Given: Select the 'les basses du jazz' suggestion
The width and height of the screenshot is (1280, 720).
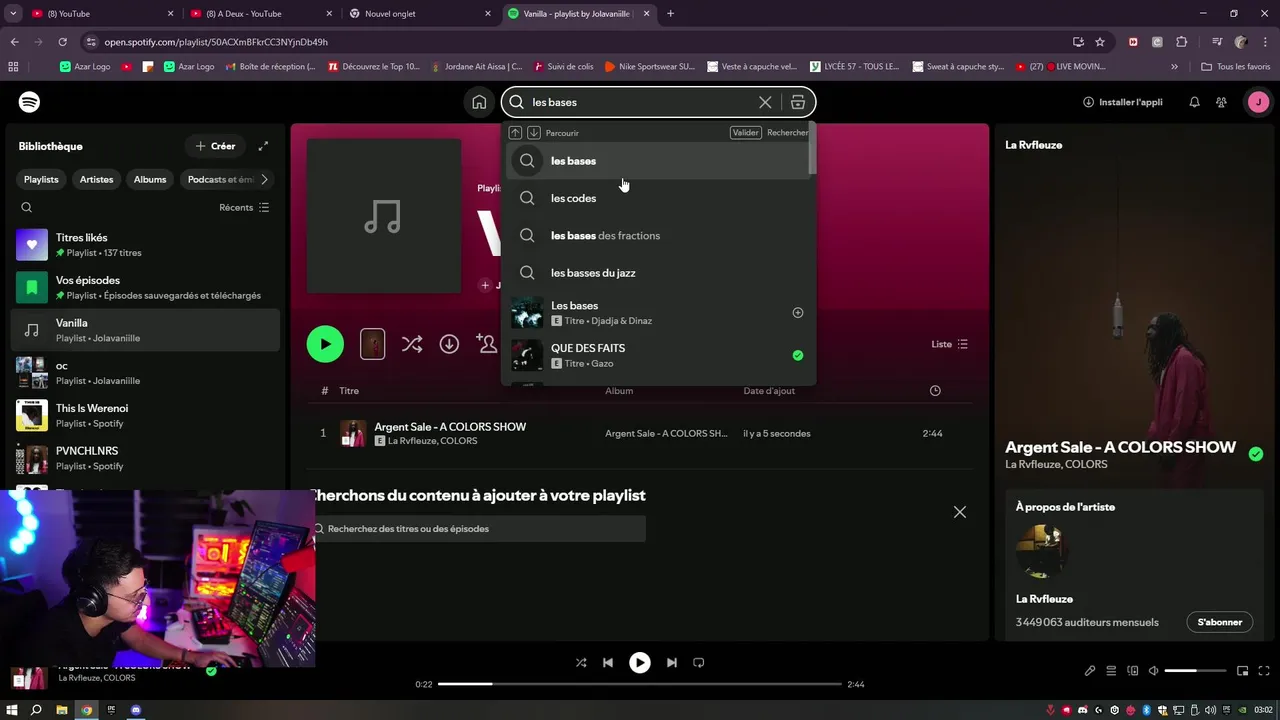Looking at the screenshot, I should pyautogui.click(x=658, y=272).
